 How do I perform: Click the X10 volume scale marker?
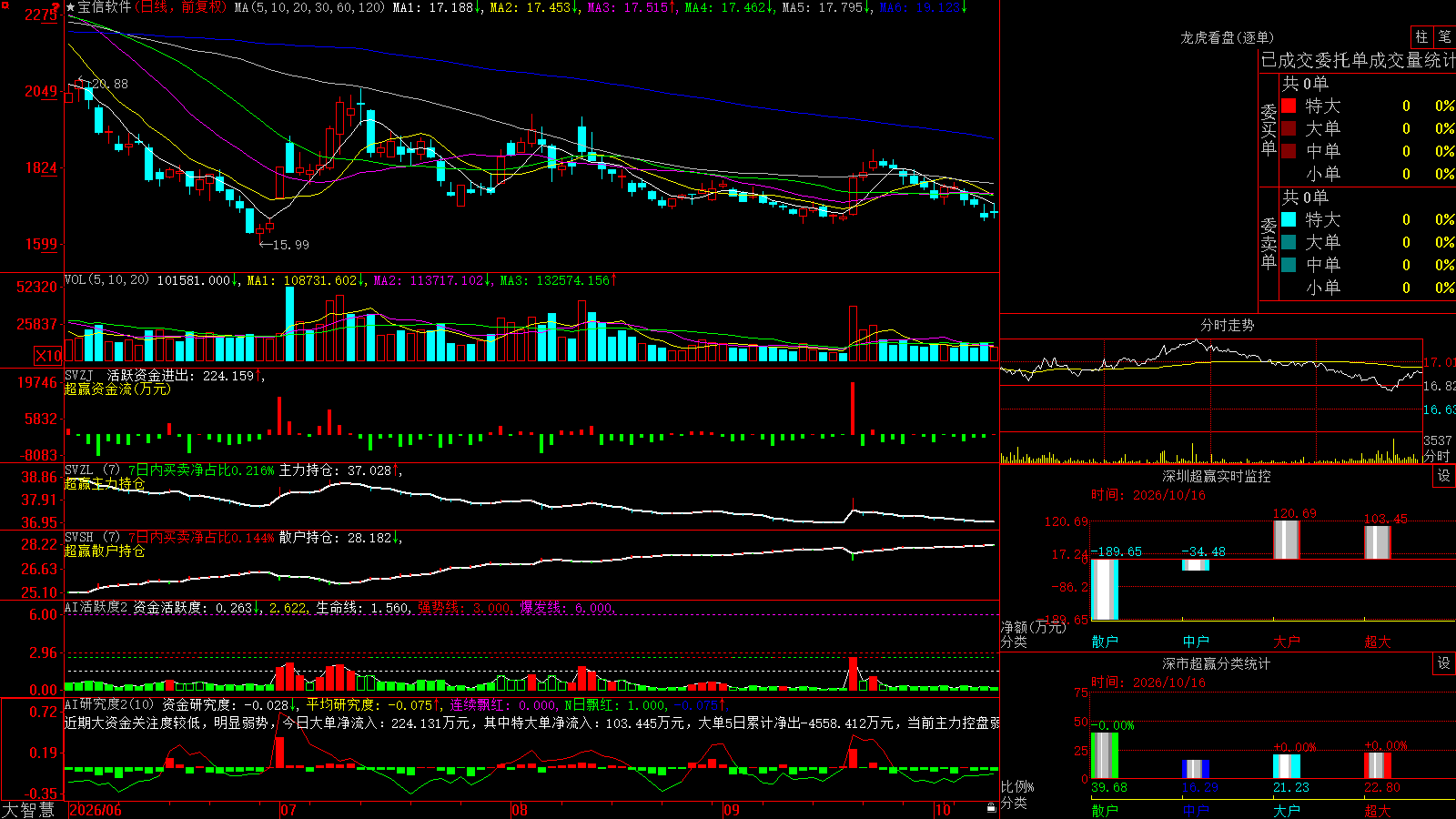pyautogui.click(x=48, y=356)
